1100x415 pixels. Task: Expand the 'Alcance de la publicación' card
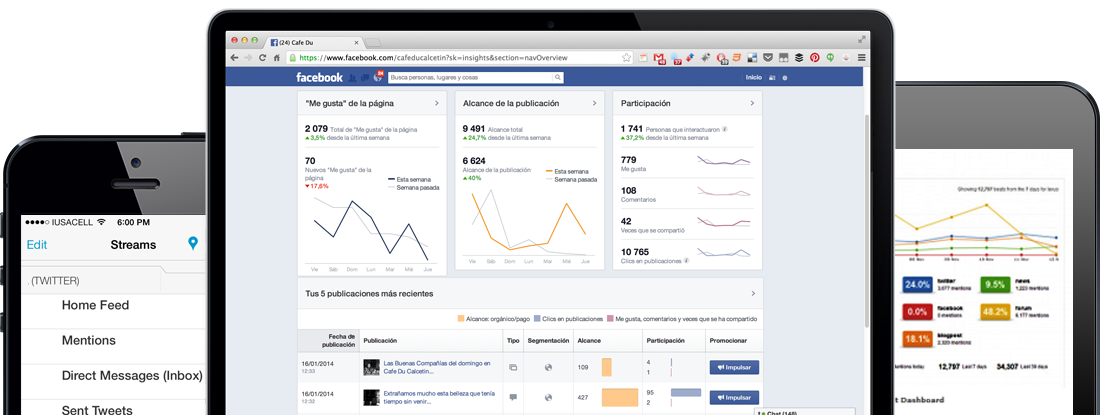coord(594,103)
